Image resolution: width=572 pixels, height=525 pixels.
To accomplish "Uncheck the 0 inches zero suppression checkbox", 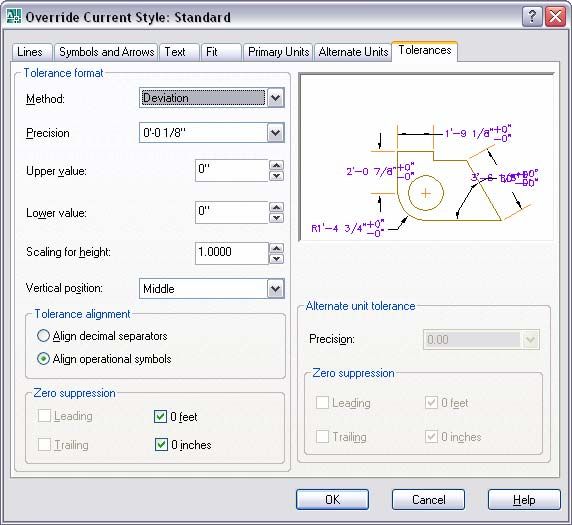I will point(161,444).
